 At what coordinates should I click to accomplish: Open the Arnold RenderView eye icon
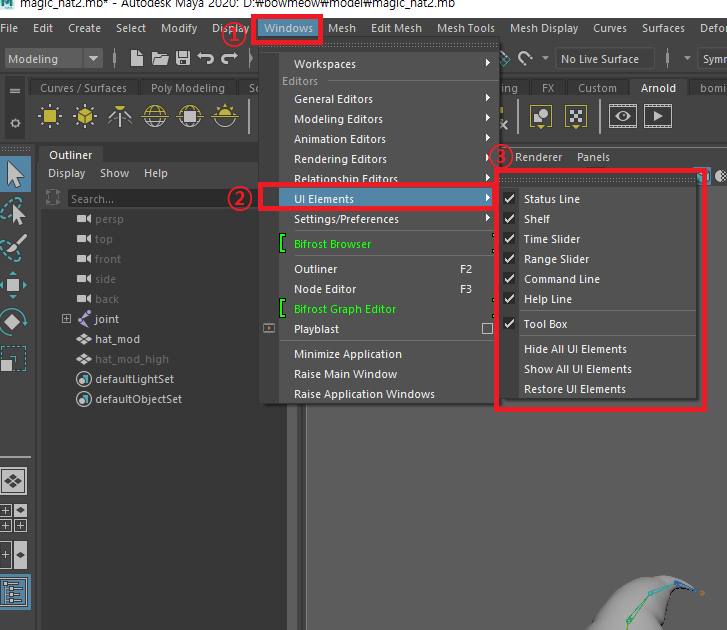[623, 116]
